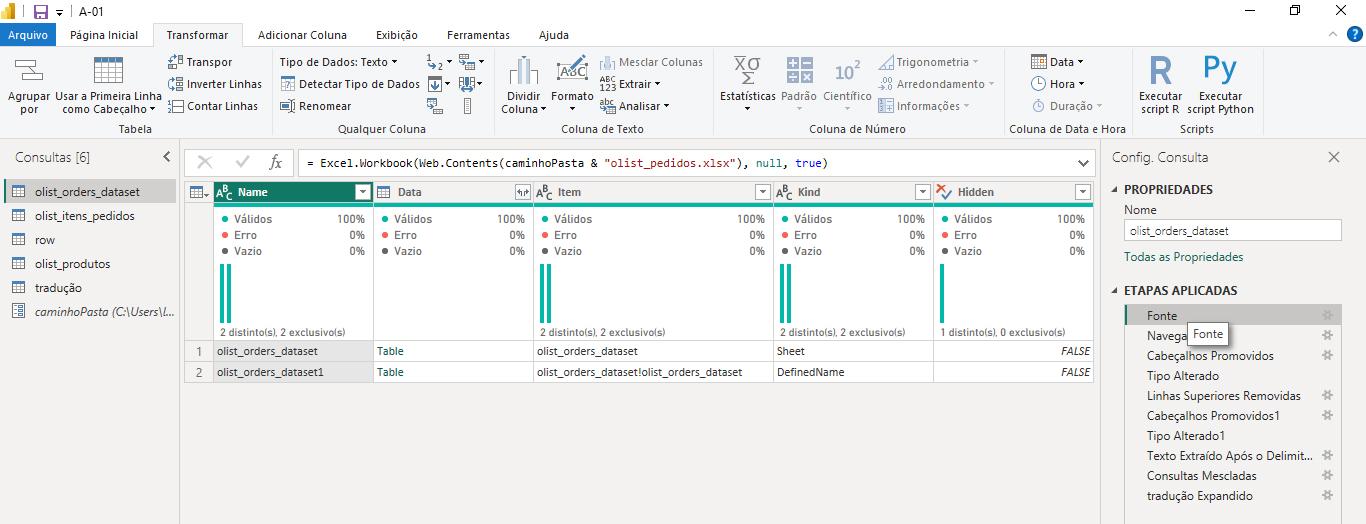
Task: Select the Tipo Alterado1 step
Action: [1232, 436]
